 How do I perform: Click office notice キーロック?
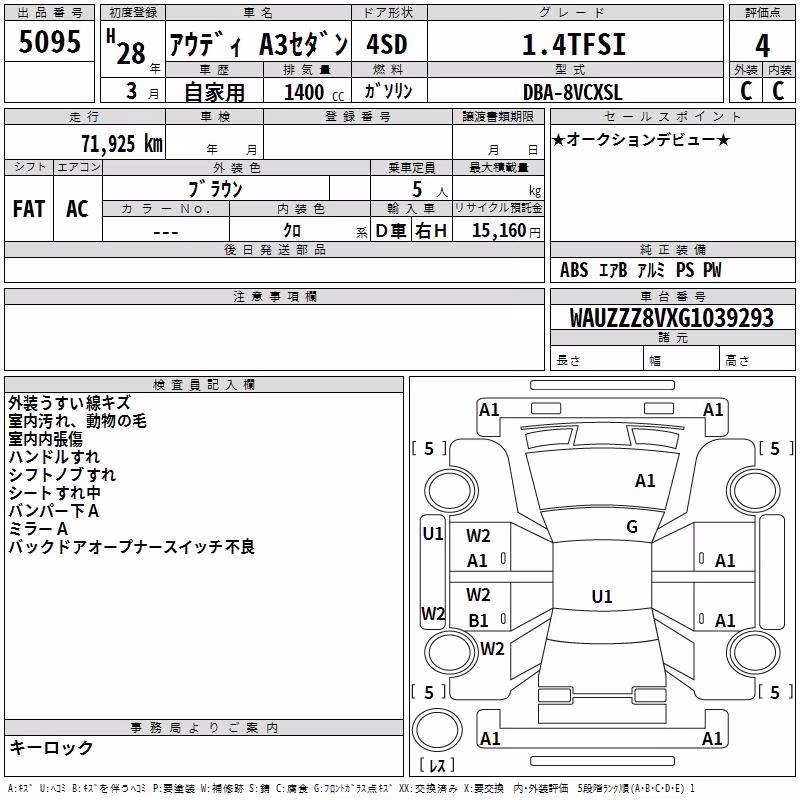pyautogui.click(x=52, y=747)
